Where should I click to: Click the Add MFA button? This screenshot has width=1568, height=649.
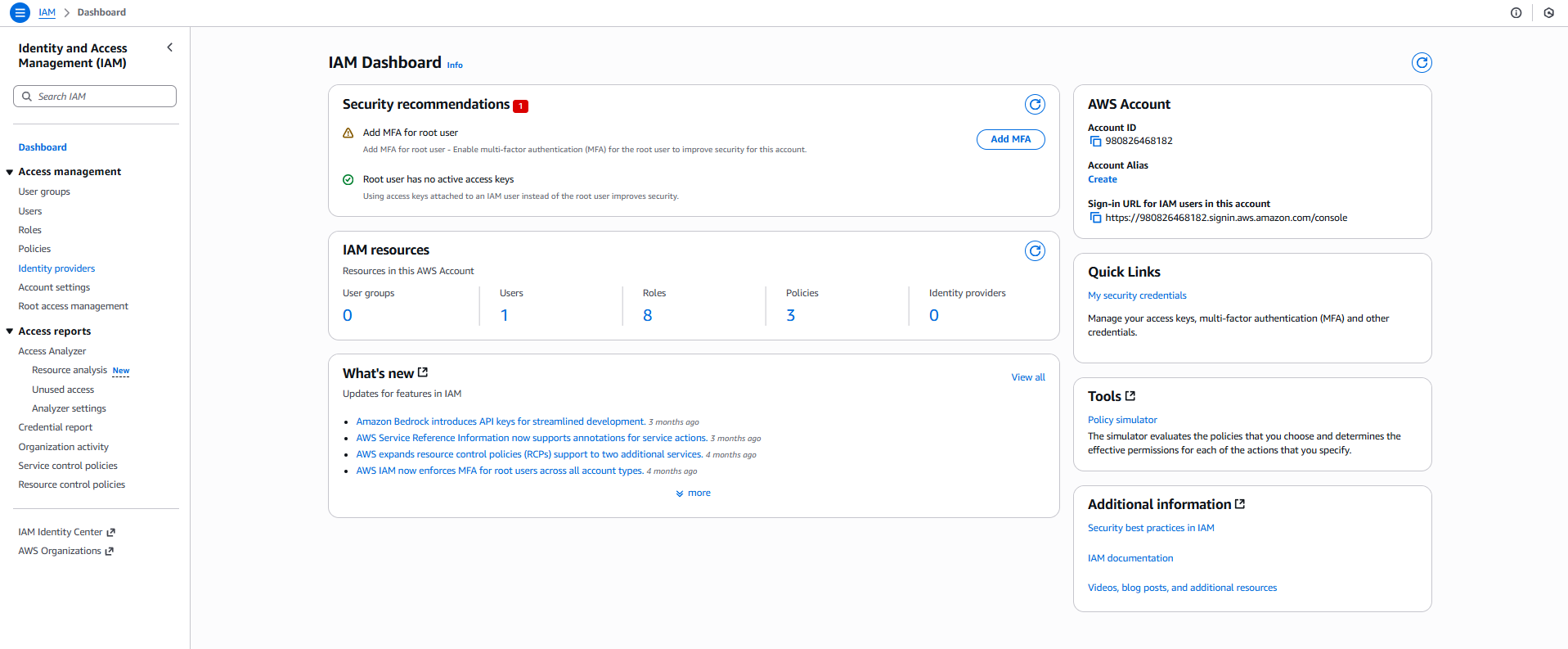[1010, 139]
